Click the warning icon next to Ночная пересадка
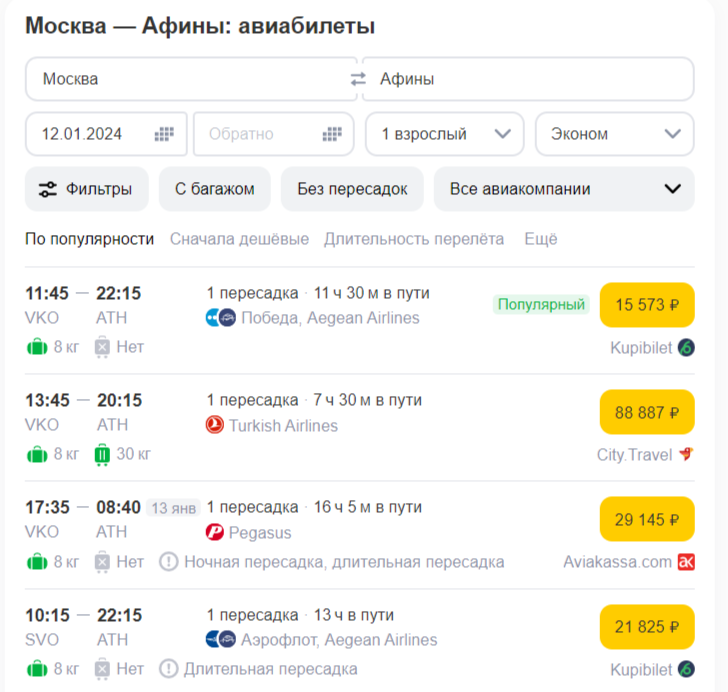Viewport: 728px width, 692px height. coord(169,562)
